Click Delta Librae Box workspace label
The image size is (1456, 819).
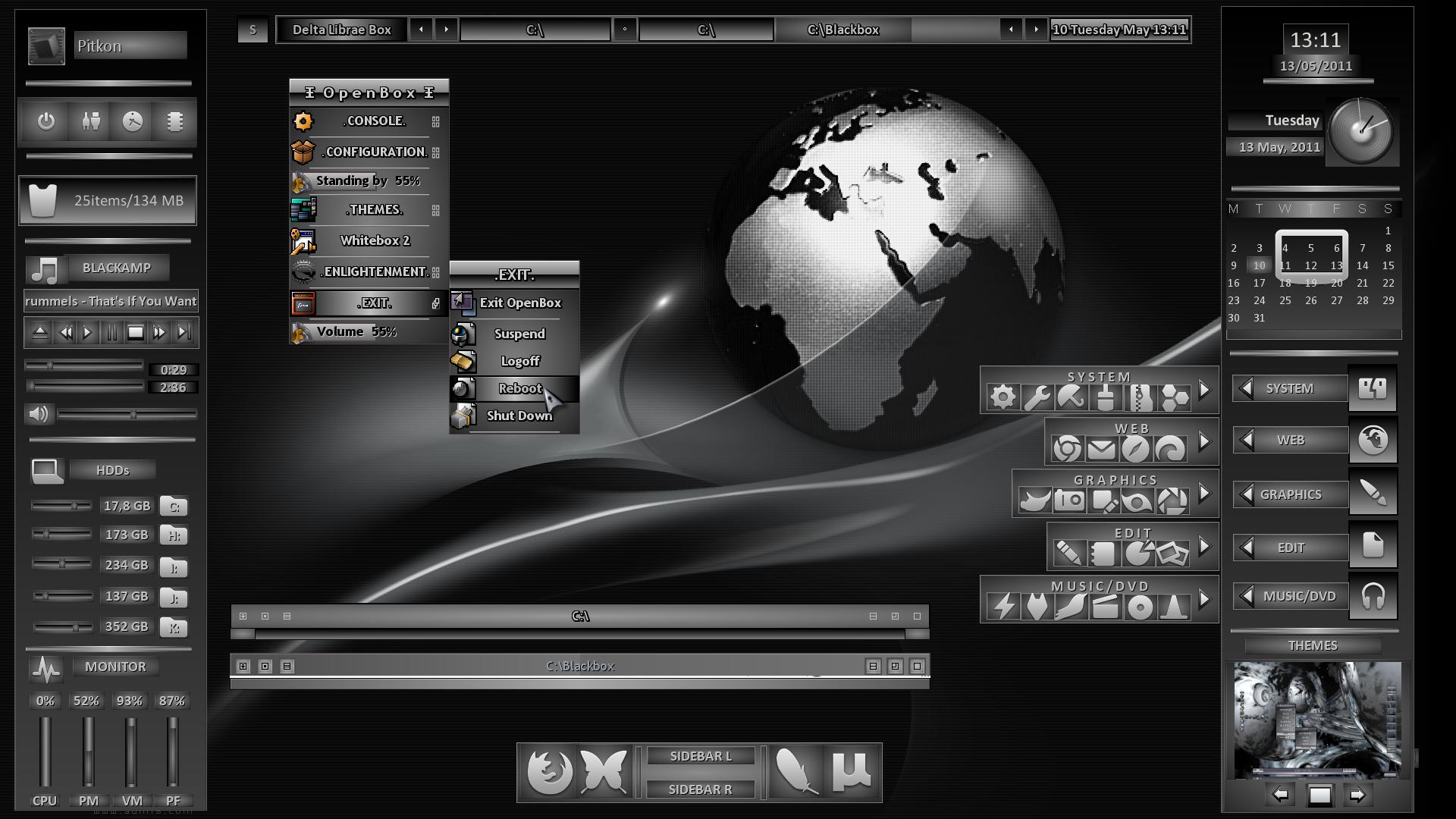coord(342,30)
